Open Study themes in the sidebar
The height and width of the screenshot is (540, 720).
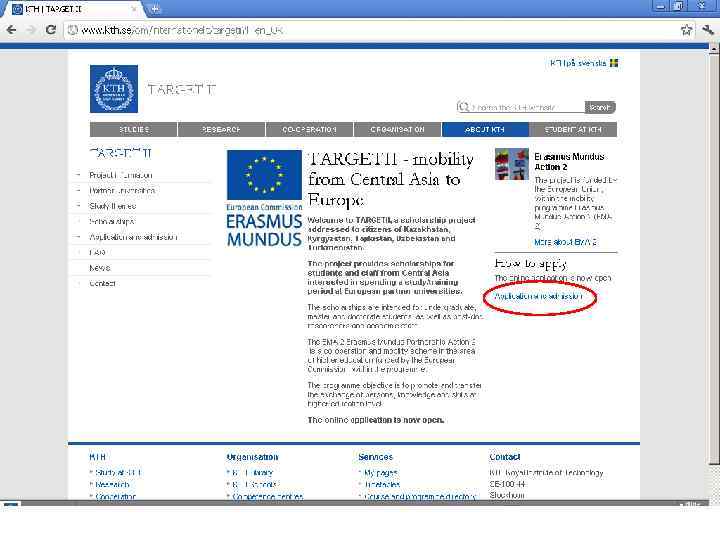(112, 206)
